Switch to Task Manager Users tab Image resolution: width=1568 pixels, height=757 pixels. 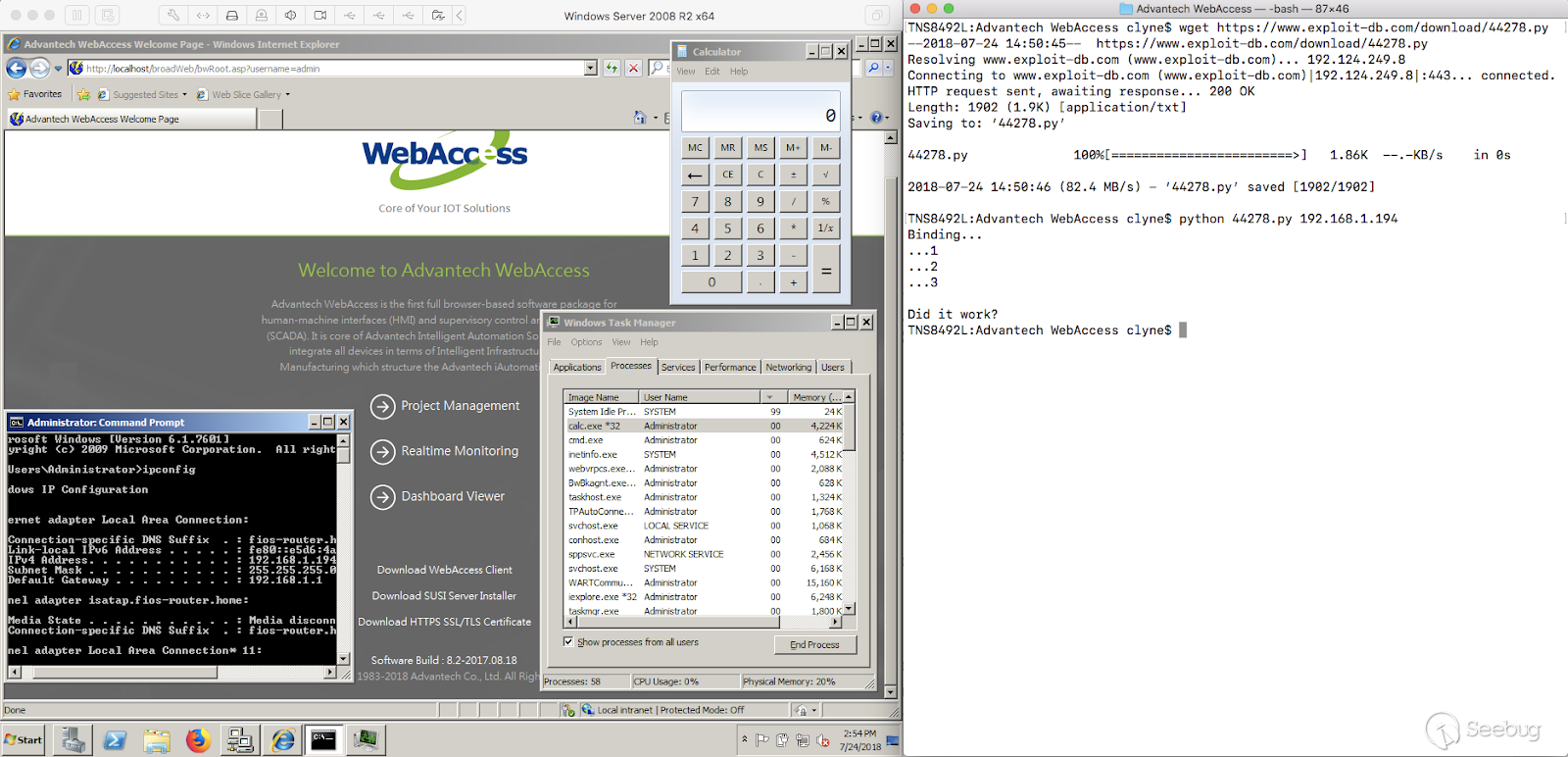click(833, 368)
